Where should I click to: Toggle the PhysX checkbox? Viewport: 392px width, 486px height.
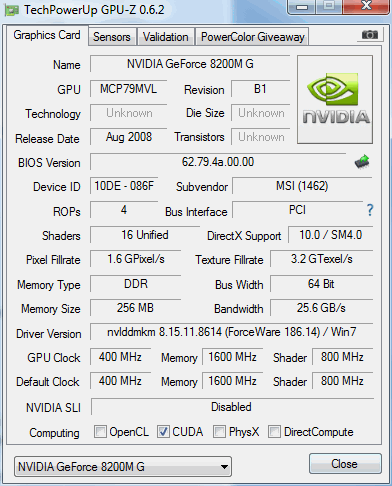(219, 432)
